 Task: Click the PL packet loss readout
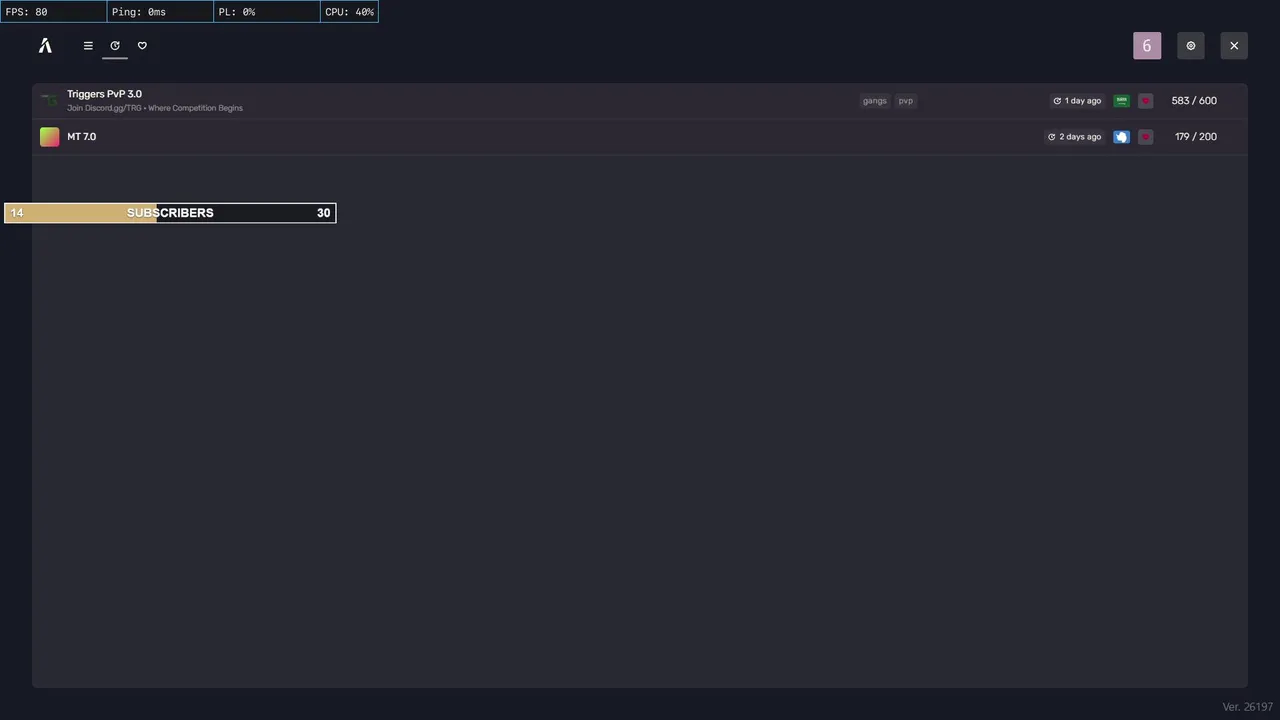(x=267, y=12)
